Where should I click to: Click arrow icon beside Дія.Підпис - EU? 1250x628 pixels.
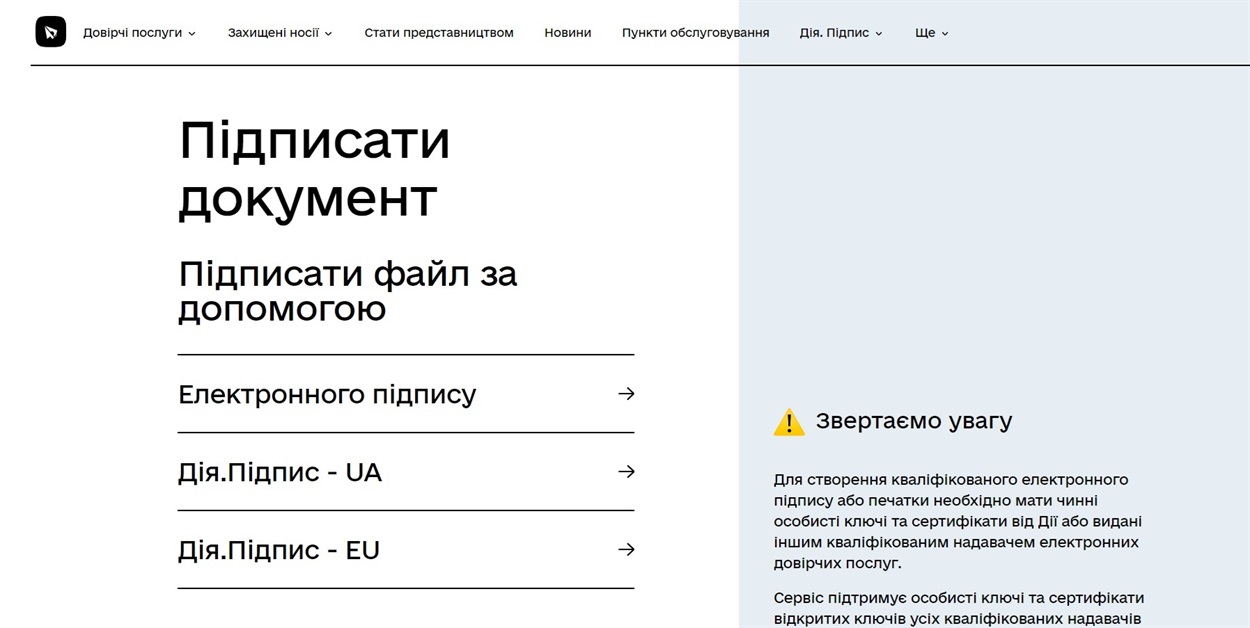[x=626, y=550]
